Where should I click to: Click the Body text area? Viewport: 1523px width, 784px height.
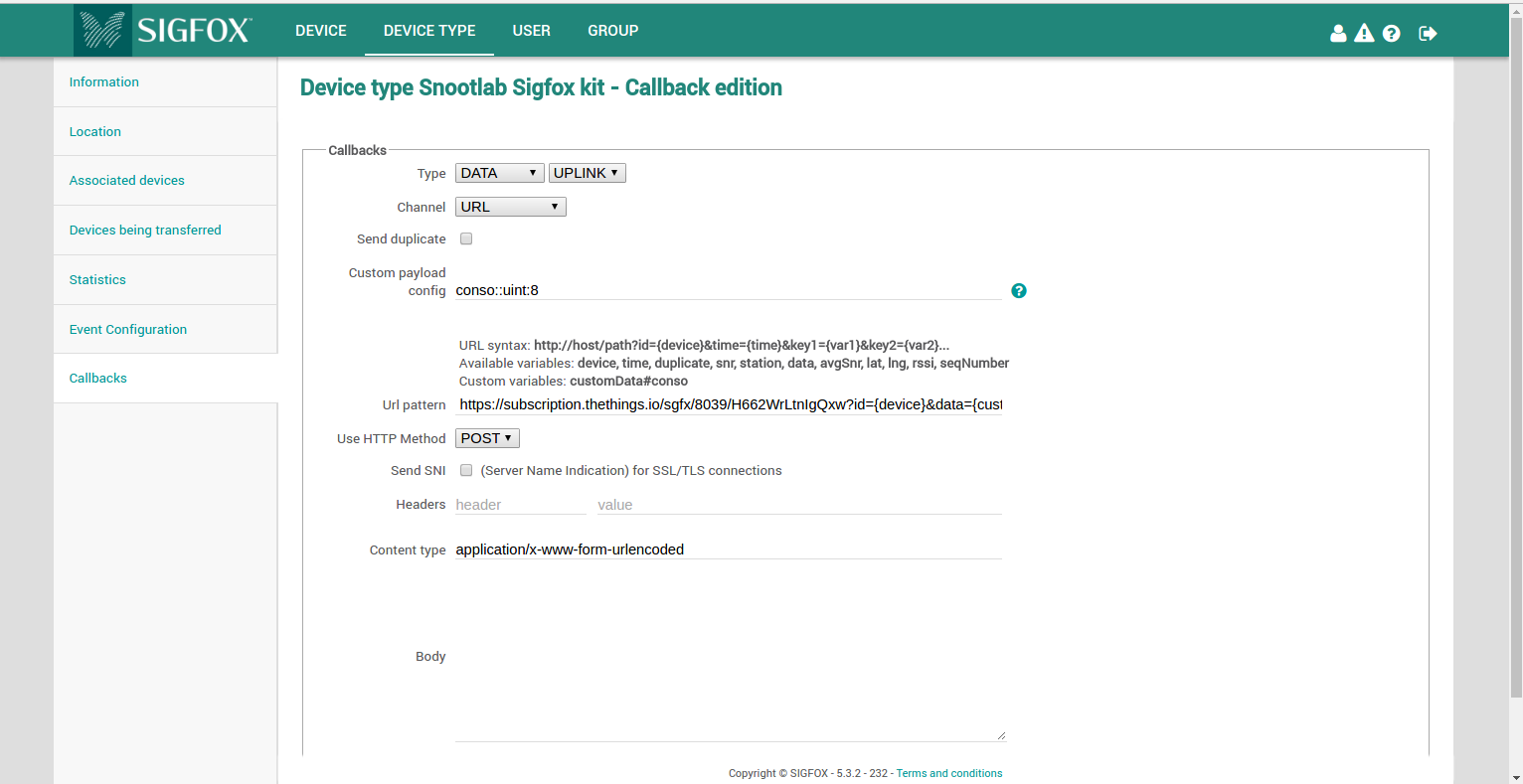(731, 656)
